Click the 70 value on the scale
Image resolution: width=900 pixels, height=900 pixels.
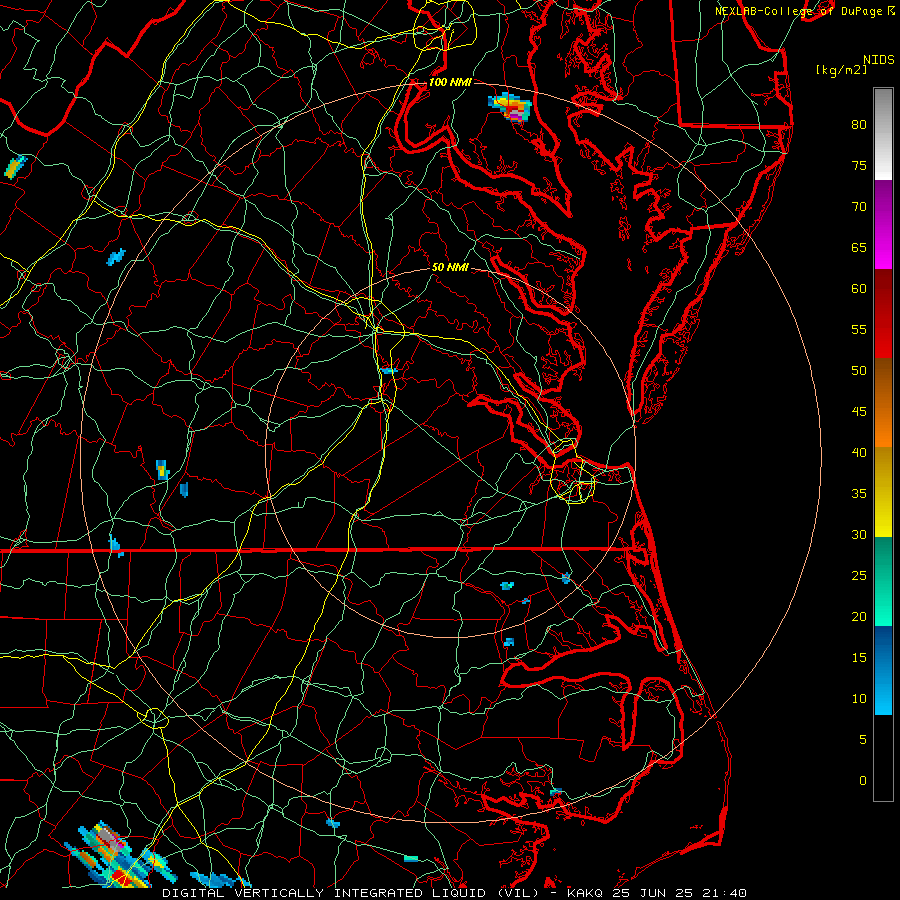859,207
